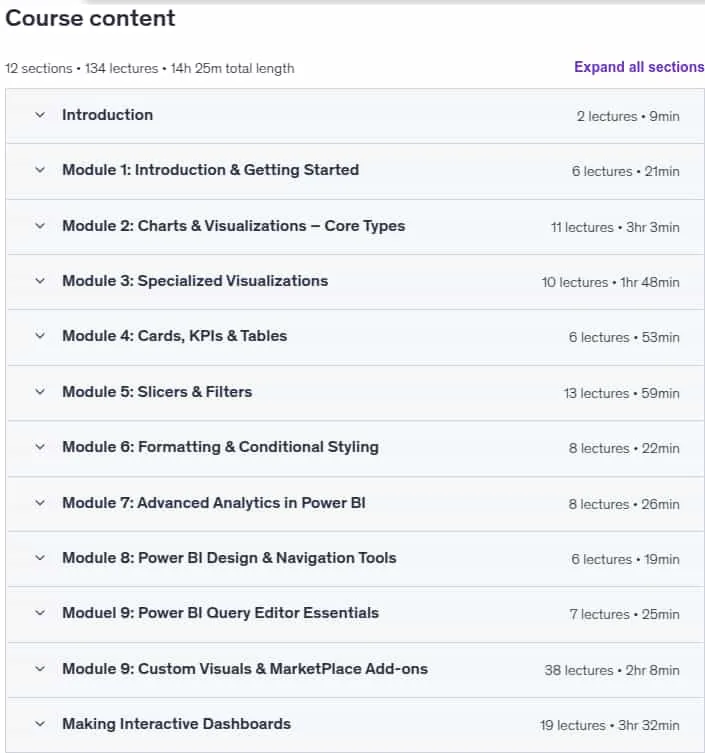Screen dimensions: 705x753
Task: Click the 38 lectures • 2hr 8min label
Action: point(612,670)
